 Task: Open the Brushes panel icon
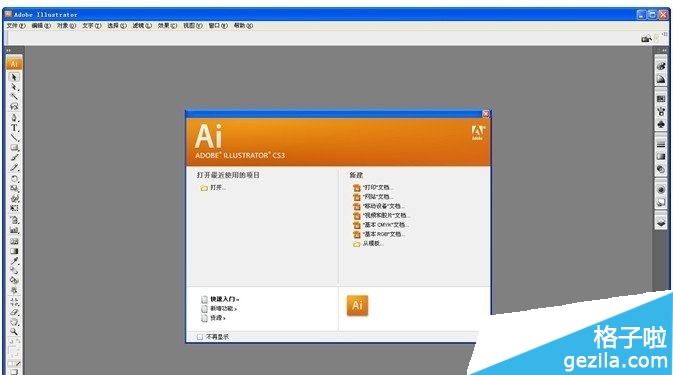click(661, 112)
